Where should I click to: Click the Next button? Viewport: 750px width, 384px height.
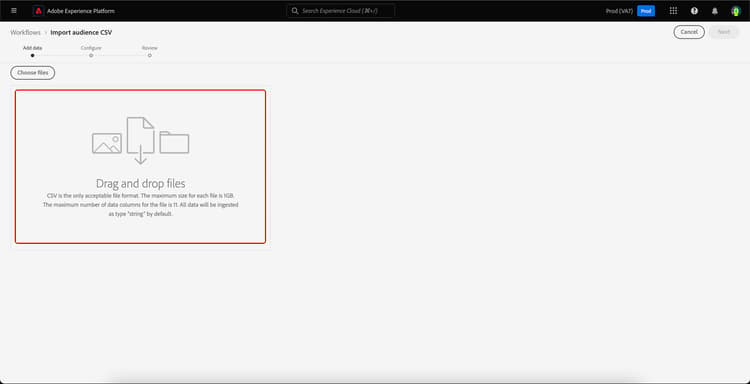[724, 32]
